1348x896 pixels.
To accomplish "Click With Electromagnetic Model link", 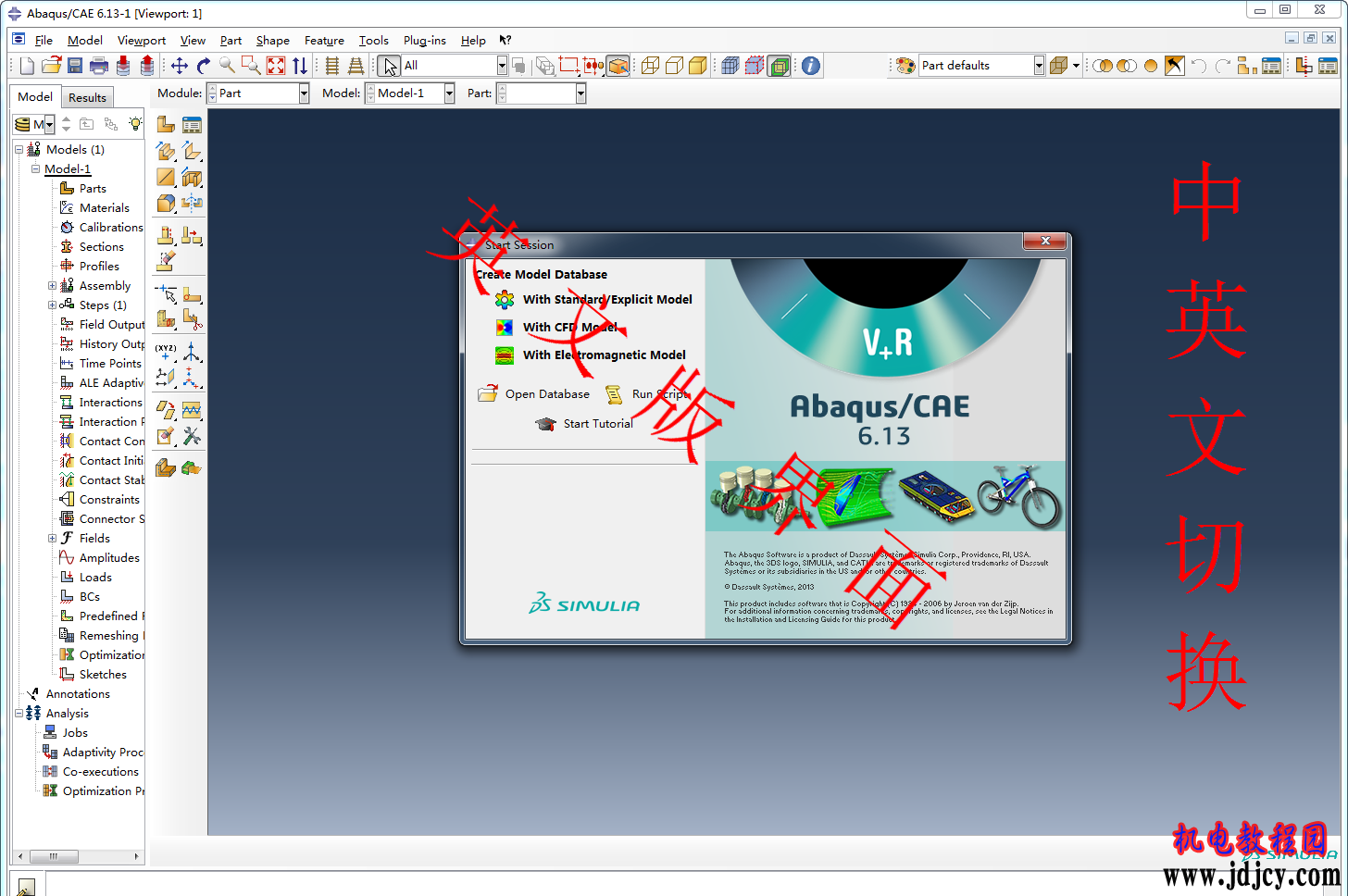I will point(605,355).
